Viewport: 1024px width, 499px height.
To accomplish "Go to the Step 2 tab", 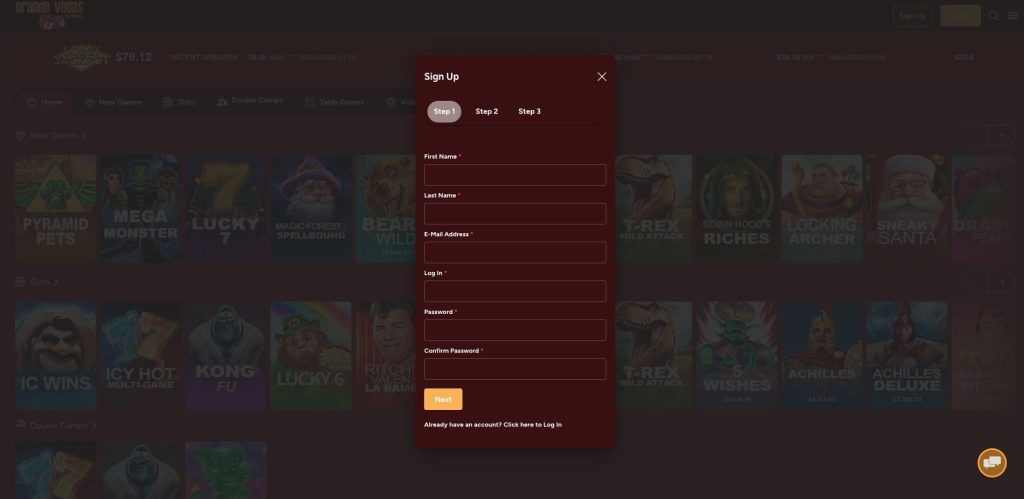I will (487, 112).
